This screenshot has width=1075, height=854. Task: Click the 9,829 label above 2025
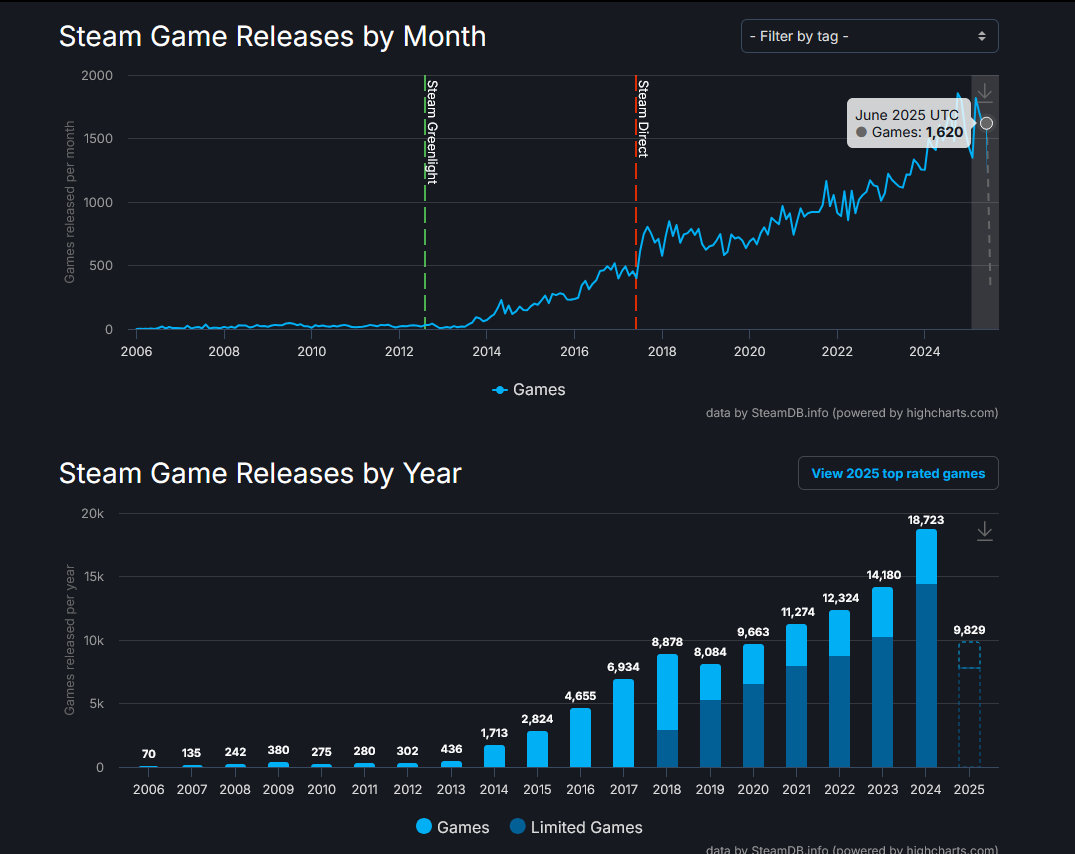(x=969, y=630)
